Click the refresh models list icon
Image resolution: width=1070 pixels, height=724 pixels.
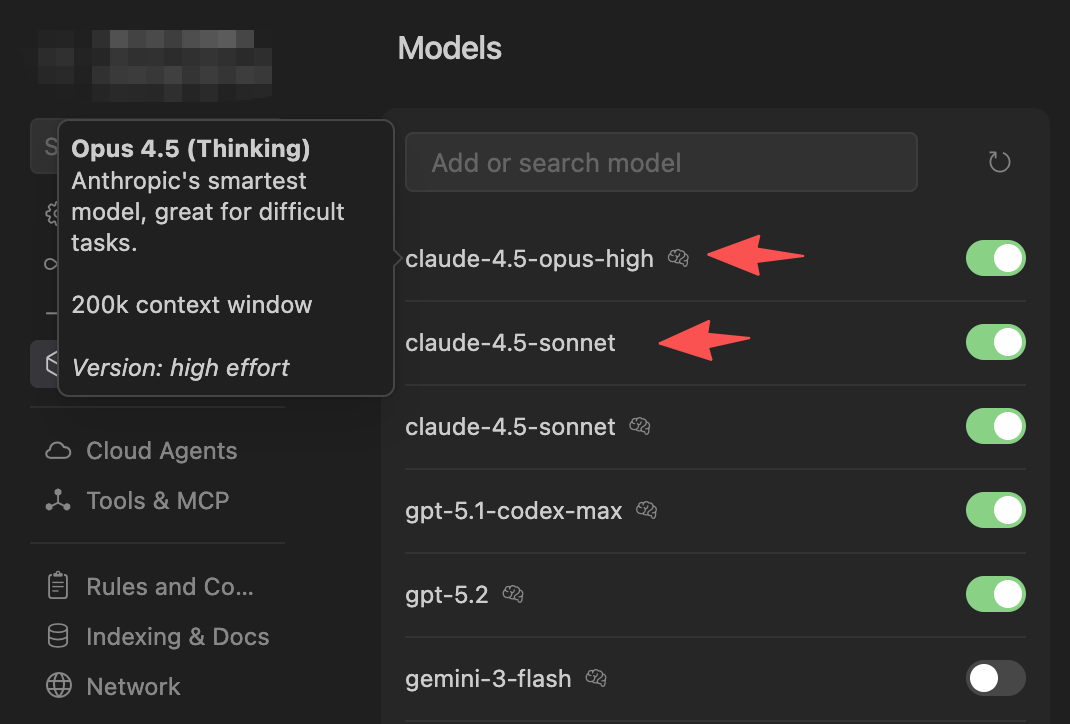tap(999, 162)
